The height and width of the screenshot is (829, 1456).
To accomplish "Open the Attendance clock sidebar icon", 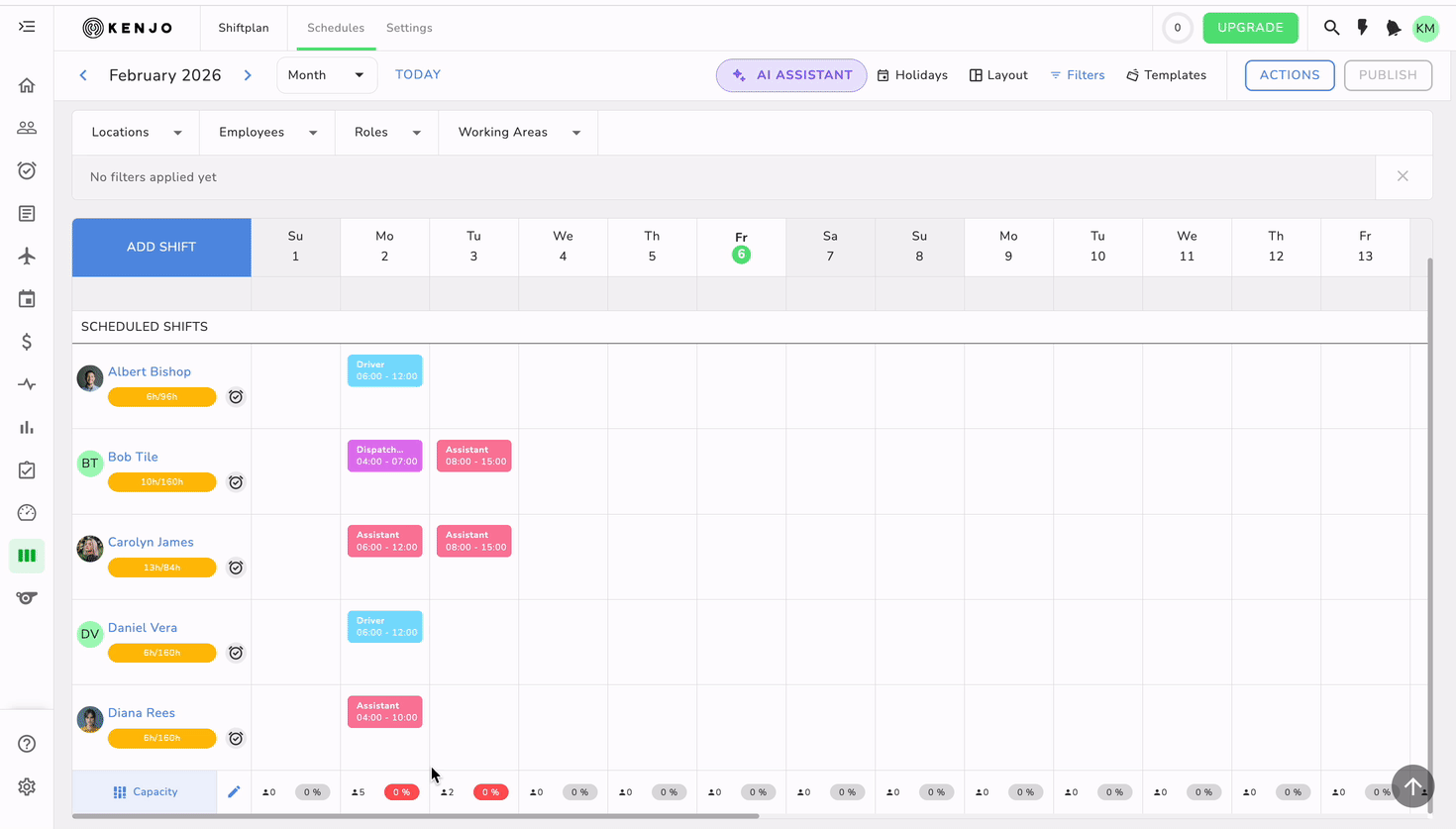I will [x=27, y=170].
